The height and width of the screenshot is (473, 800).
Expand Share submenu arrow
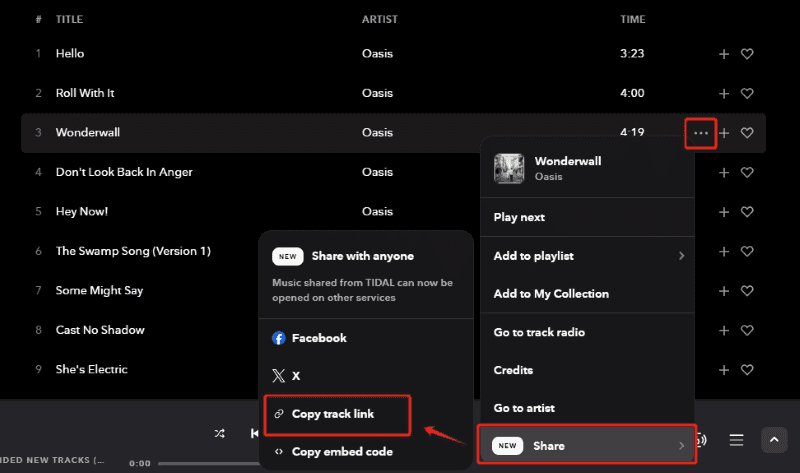tap(682, 446)
